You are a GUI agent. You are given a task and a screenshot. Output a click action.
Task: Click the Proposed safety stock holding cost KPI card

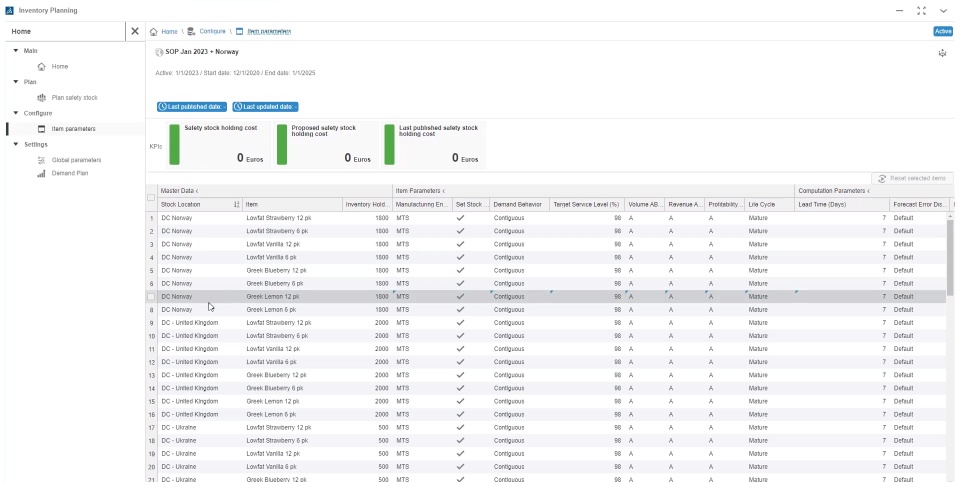325,145
